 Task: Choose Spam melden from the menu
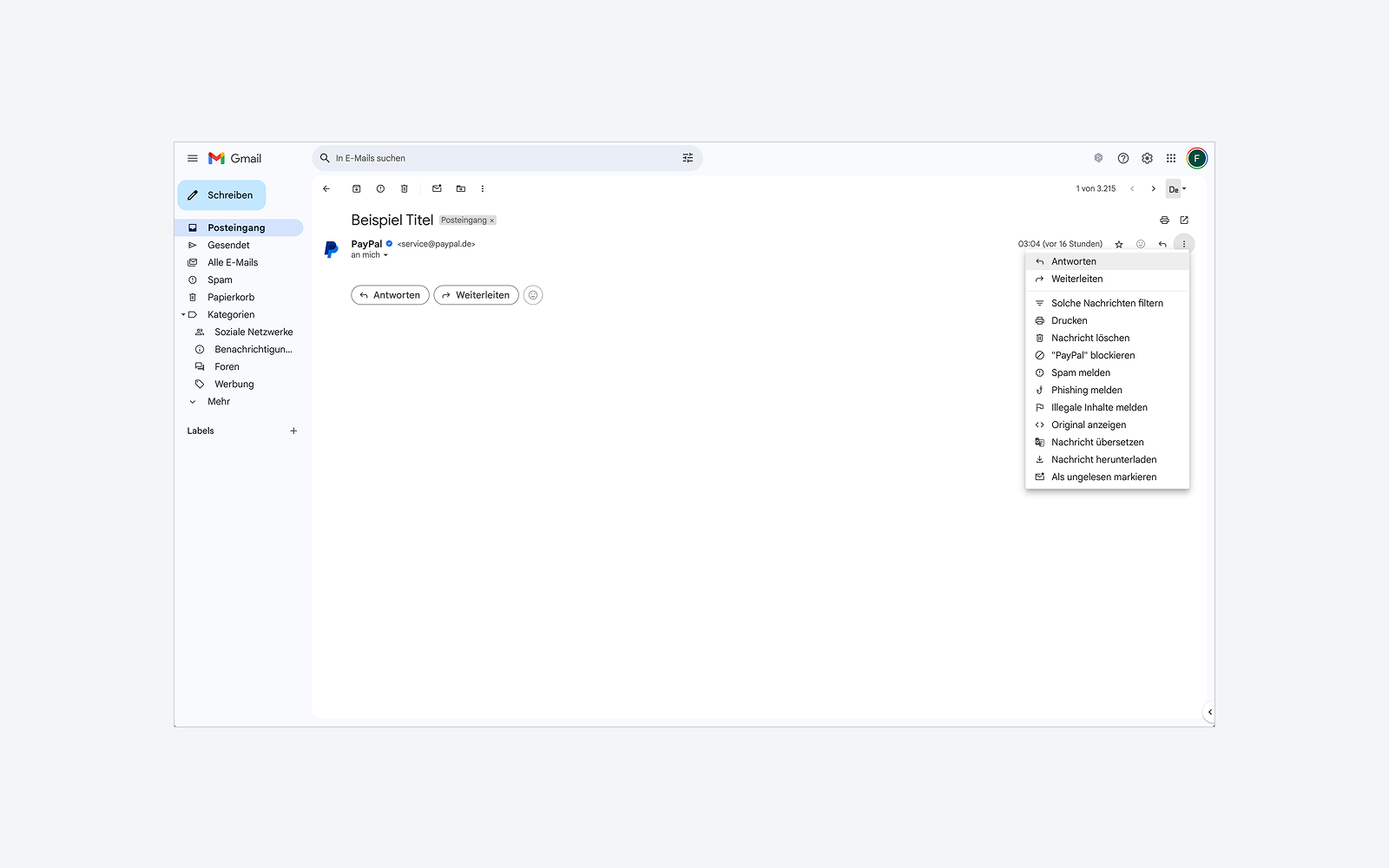pyautogui.click(x=1107, y=372)
